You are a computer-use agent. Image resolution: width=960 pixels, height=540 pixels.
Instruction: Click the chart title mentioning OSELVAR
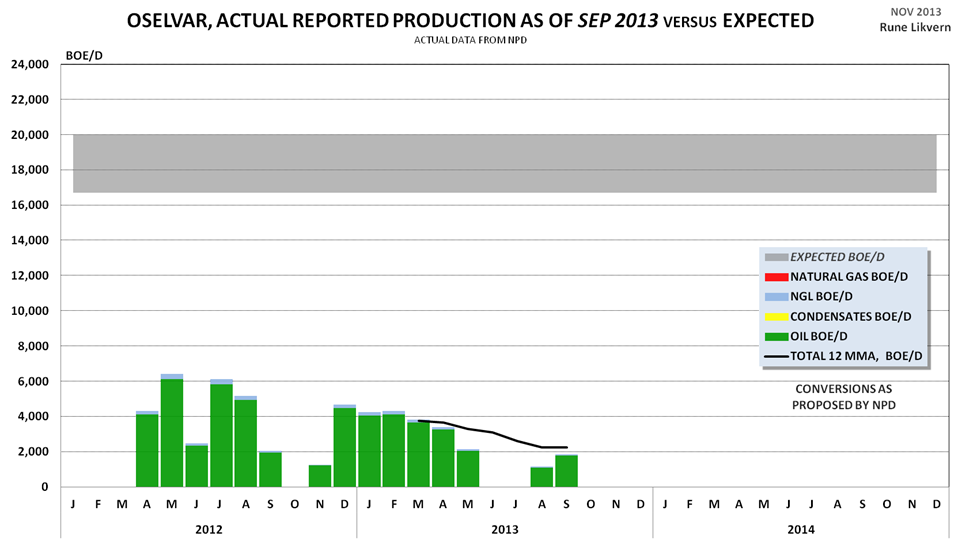[x=472, y=21]
